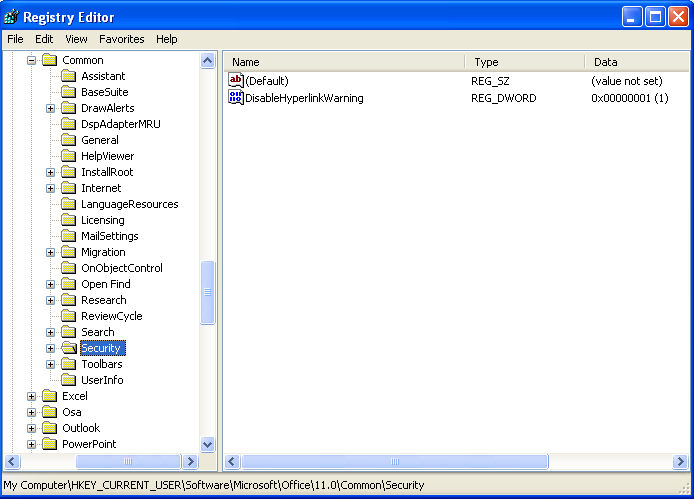Click the HelpViewer folder icon
This screenshot has height=499, width=694.
click(69, 156)
